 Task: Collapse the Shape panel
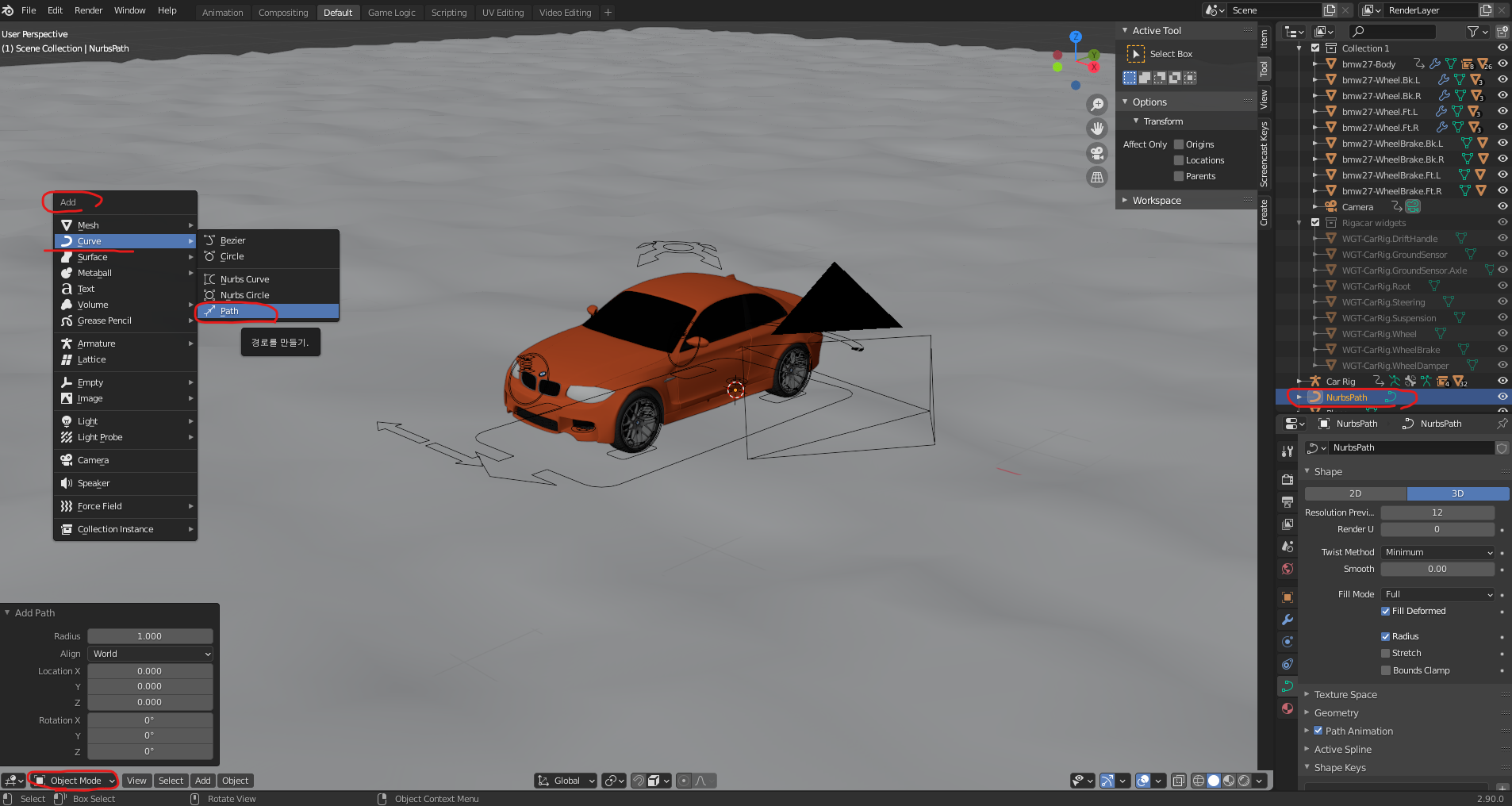click(1328, 471)
